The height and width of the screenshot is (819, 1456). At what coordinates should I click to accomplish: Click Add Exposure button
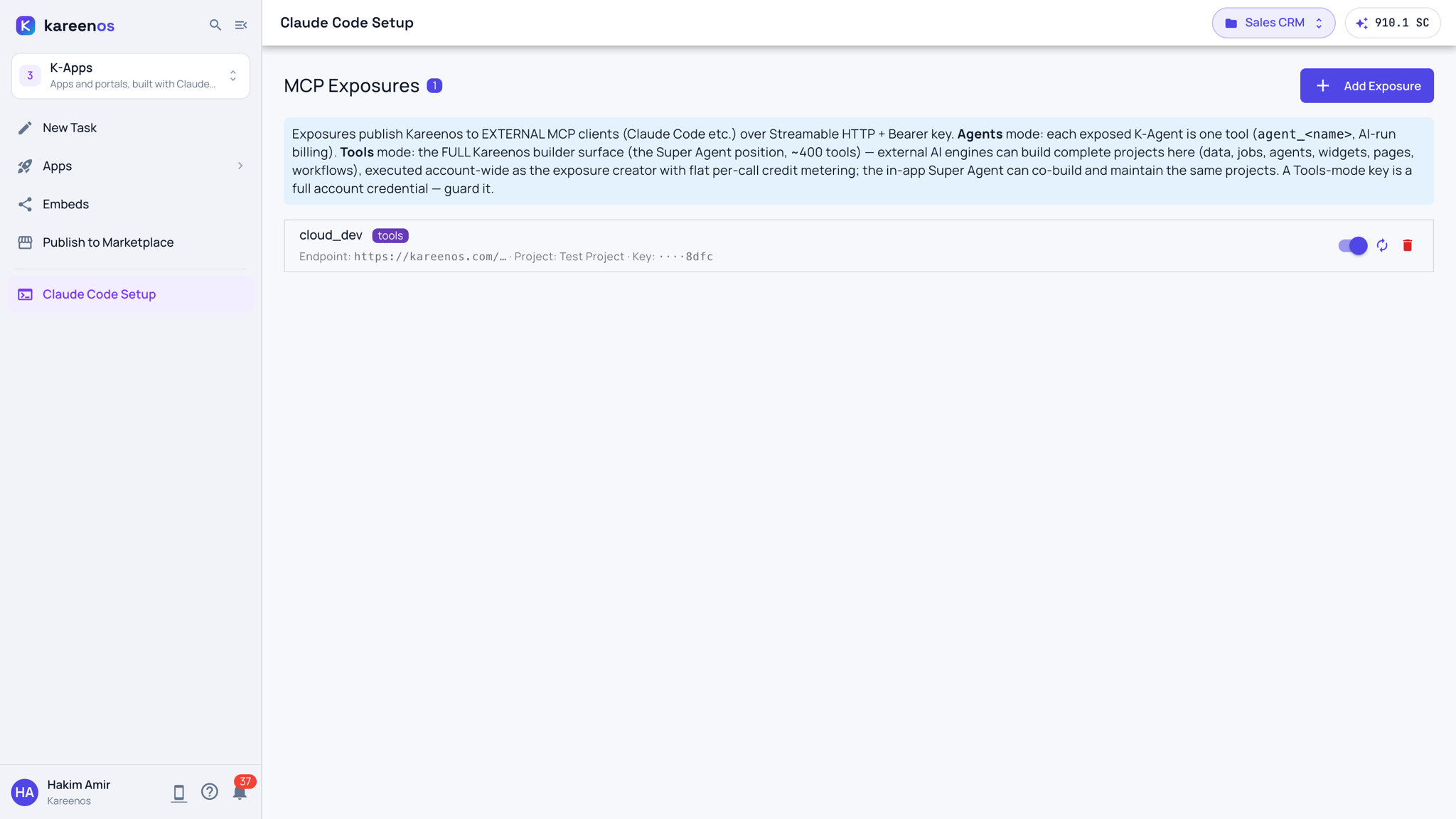coord(1366,85)
